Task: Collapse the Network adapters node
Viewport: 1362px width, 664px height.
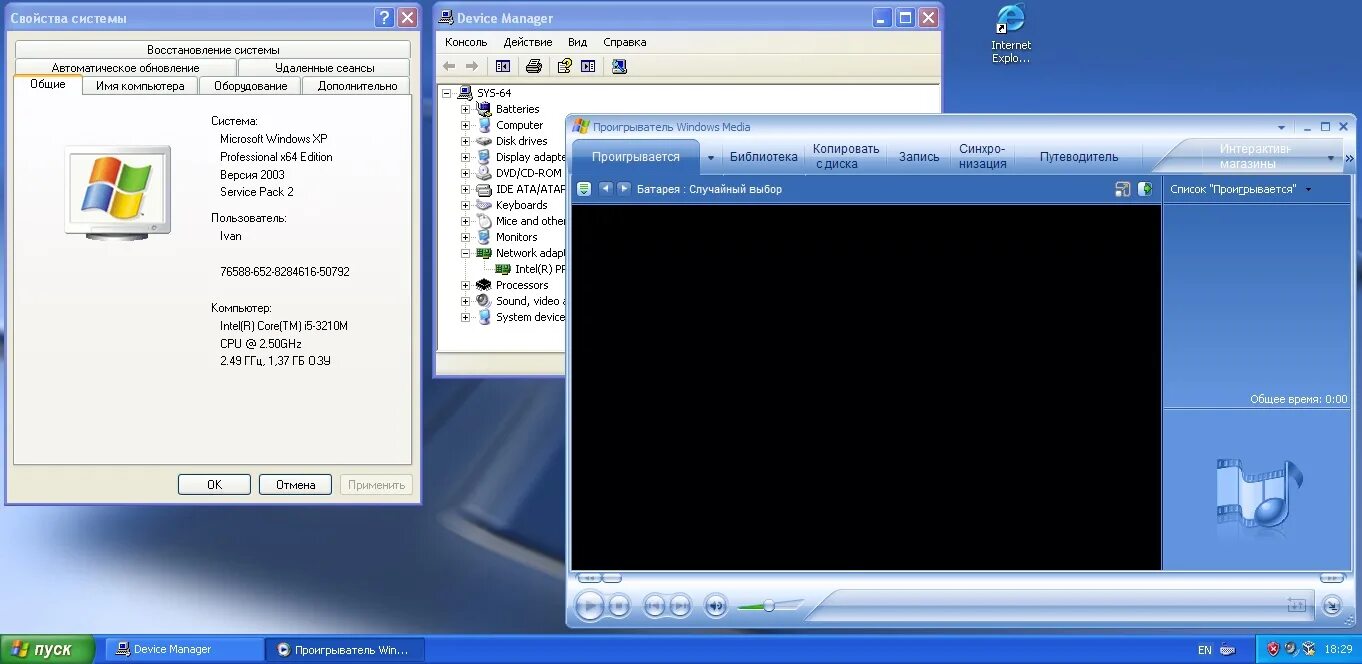Action: pos(465,253)
